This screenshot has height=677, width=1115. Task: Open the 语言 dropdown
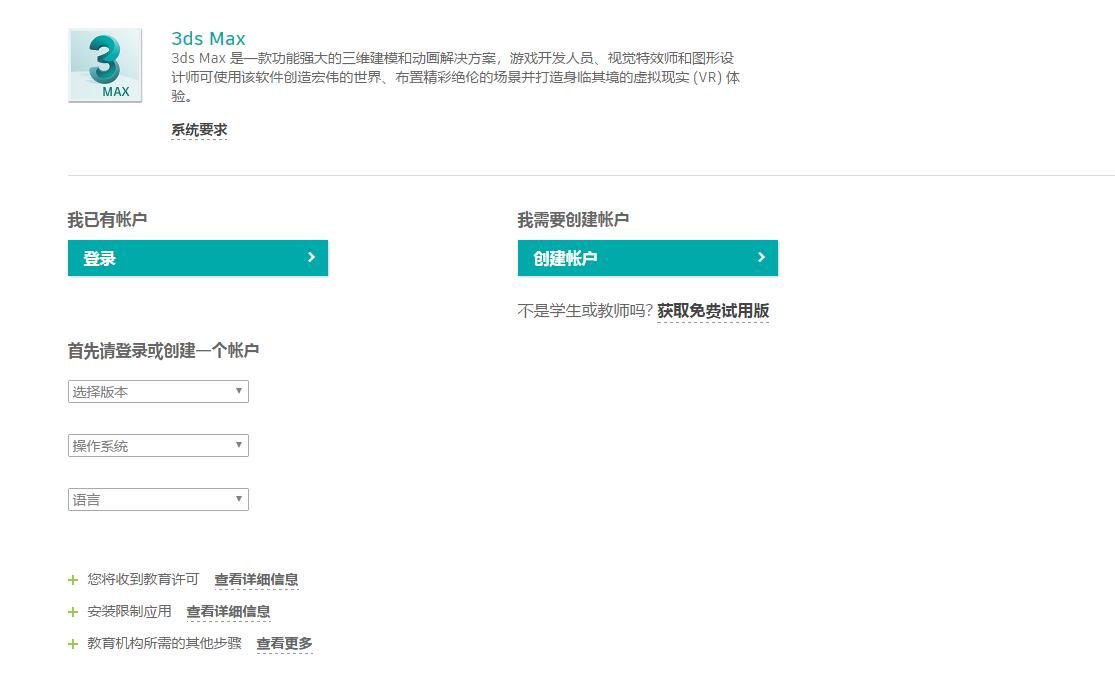click(159, 500)
